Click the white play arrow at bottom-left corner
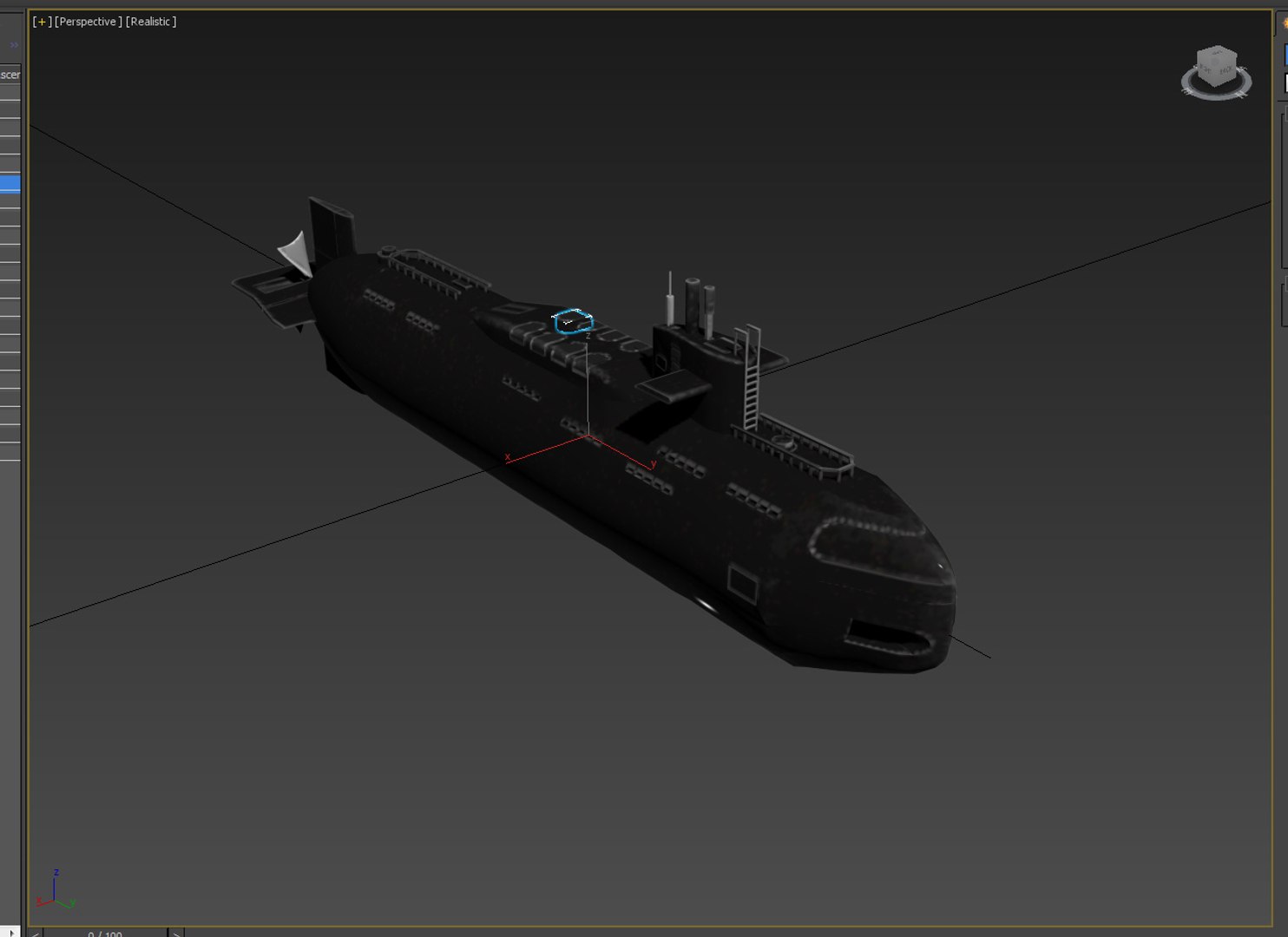 [12, 932]
